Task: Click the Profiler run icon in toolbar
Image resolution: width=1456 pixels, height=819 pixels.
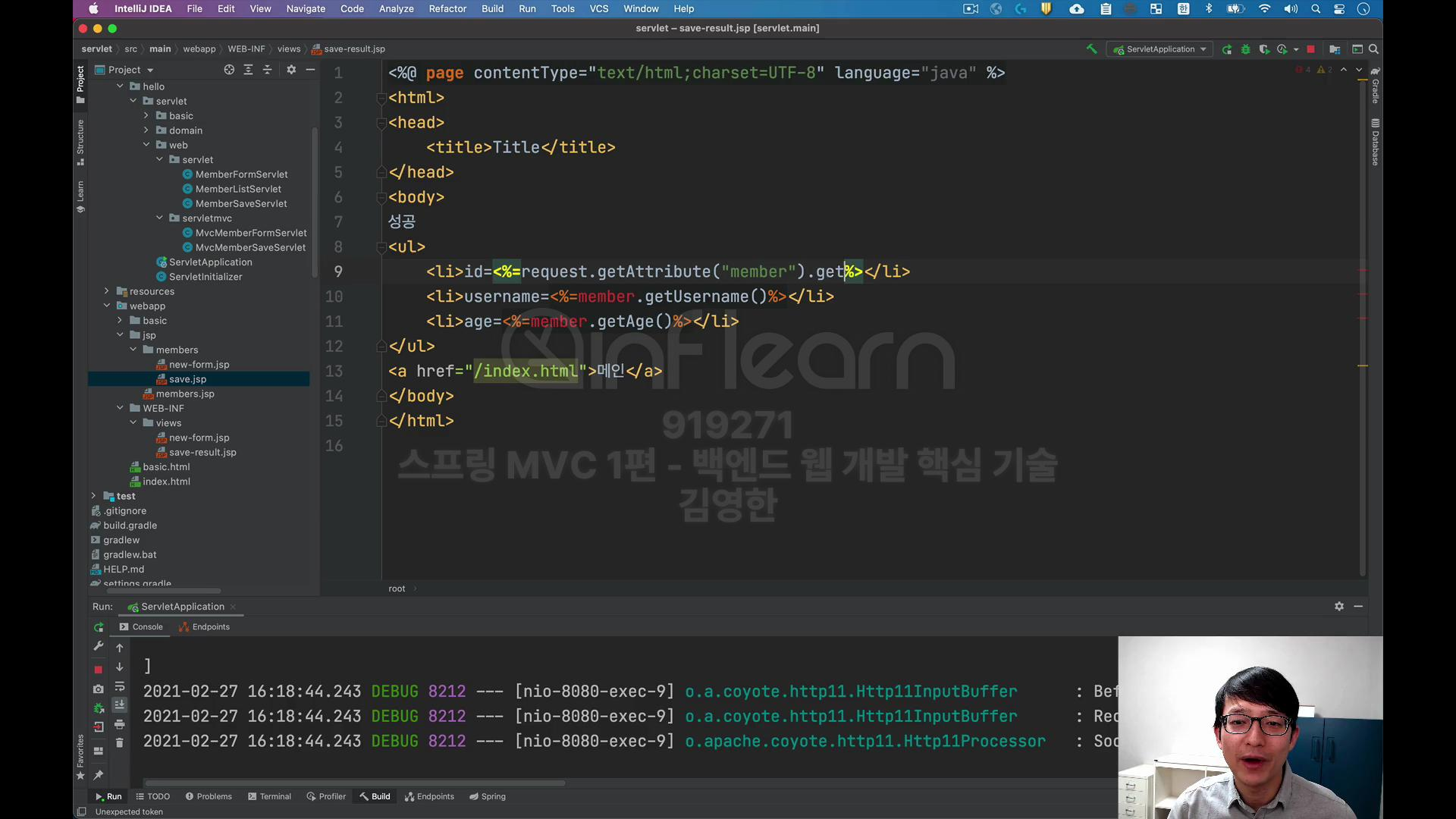Action: (1282, 49)
